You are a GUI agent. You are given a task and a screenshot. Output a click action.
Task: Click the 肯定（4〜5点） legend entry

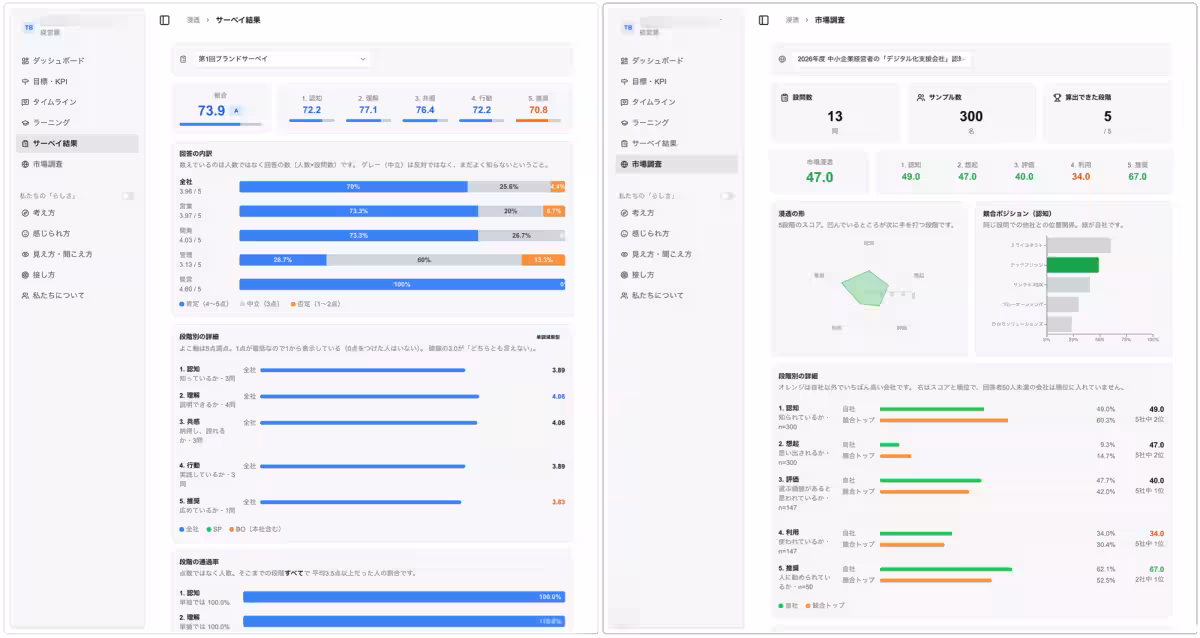pos(203,303)
